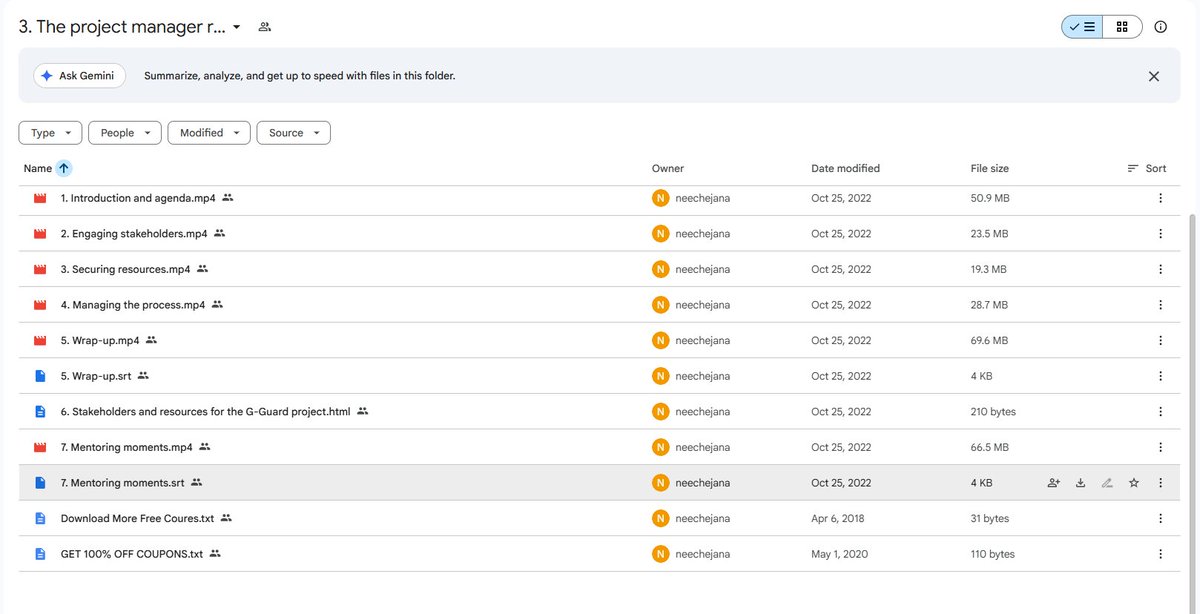The width and height of the screenshot is (1200, 614).
Task: Open more actions for 3. Securing resources.mp4
Action: pyautogui.click(x=1160, y=269)
